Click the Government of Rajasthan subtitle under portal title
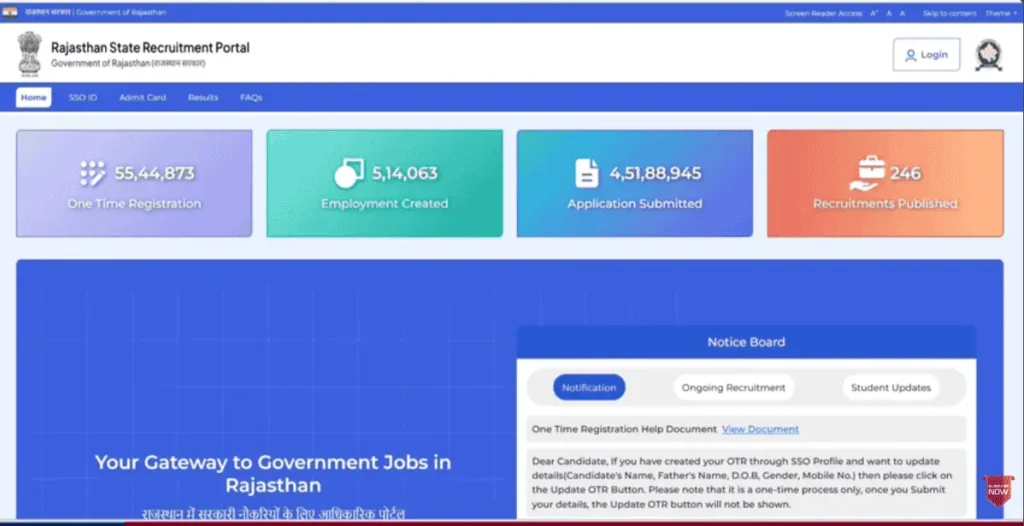 [x=128, y=63]
